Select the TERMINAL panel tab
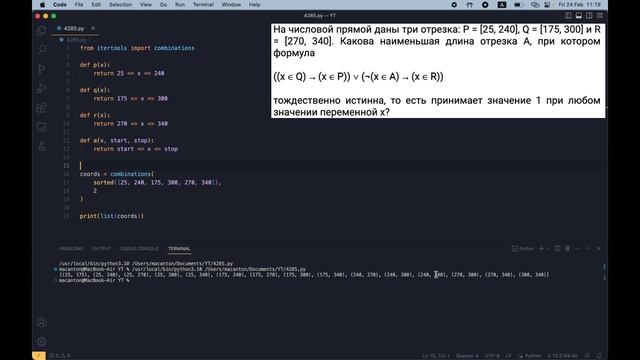 pyautogui.click(x=179, y=249)
